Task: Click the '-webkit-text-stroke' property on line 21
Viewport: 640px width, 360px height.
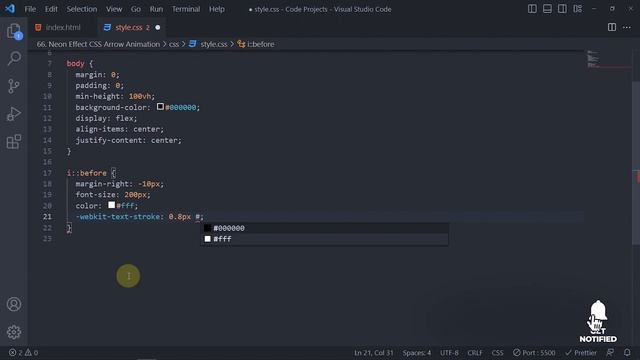Action: tap(118, 217)
